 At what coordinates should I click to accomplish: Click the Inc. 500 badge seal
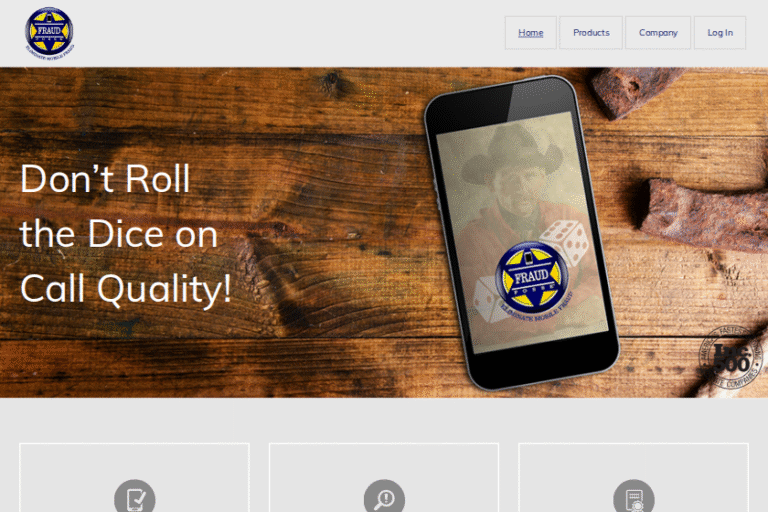730,358
